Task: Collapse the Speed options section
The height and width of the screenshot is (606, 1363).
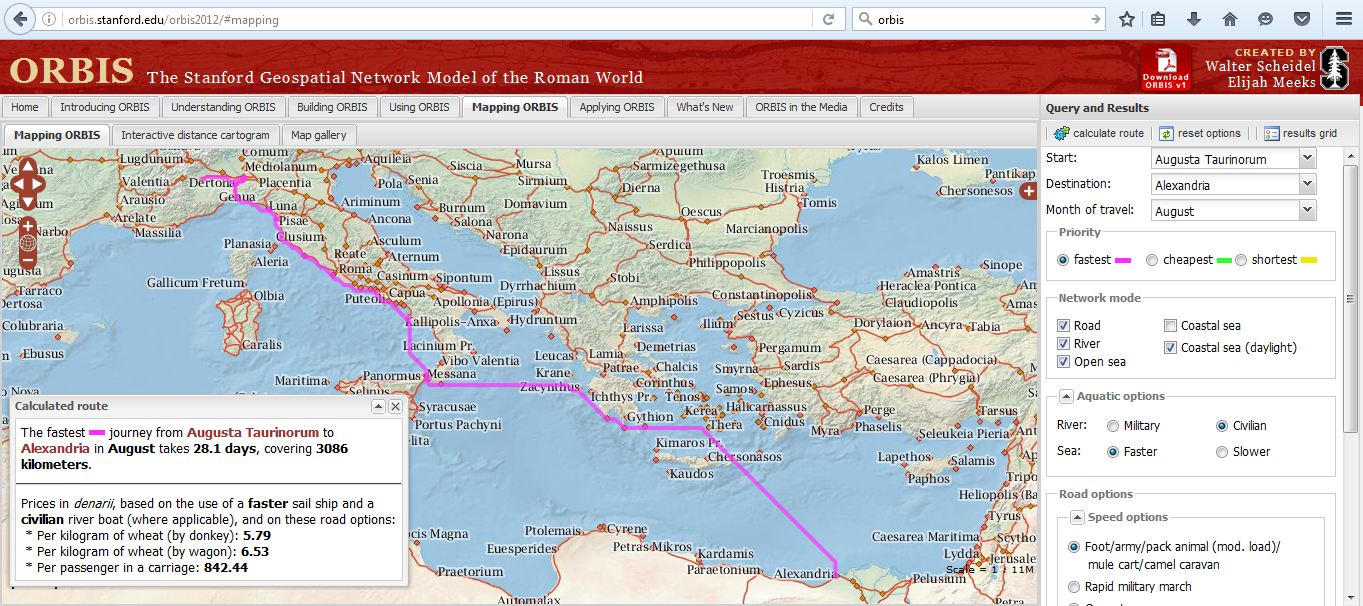Action: click(1077, 517)
